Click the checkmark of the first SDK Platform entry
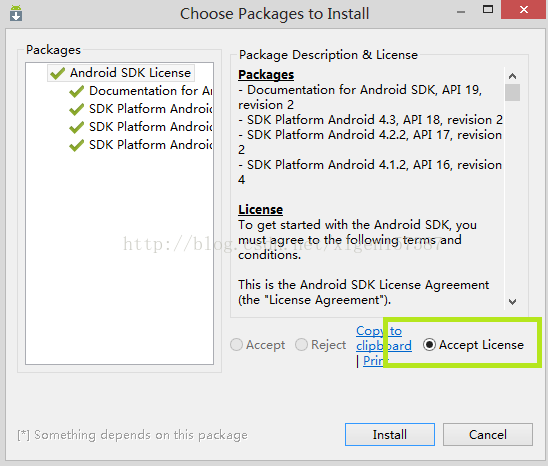The image size is (548, 466). click(77, 109)
